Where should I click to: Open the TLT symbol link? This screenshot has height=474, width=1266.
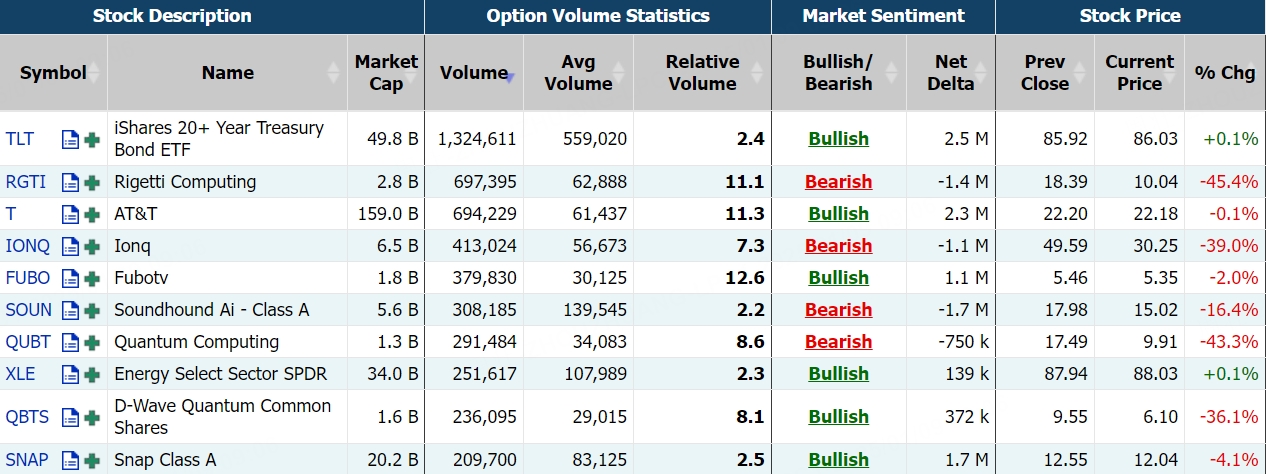click(x=20, y=140)
